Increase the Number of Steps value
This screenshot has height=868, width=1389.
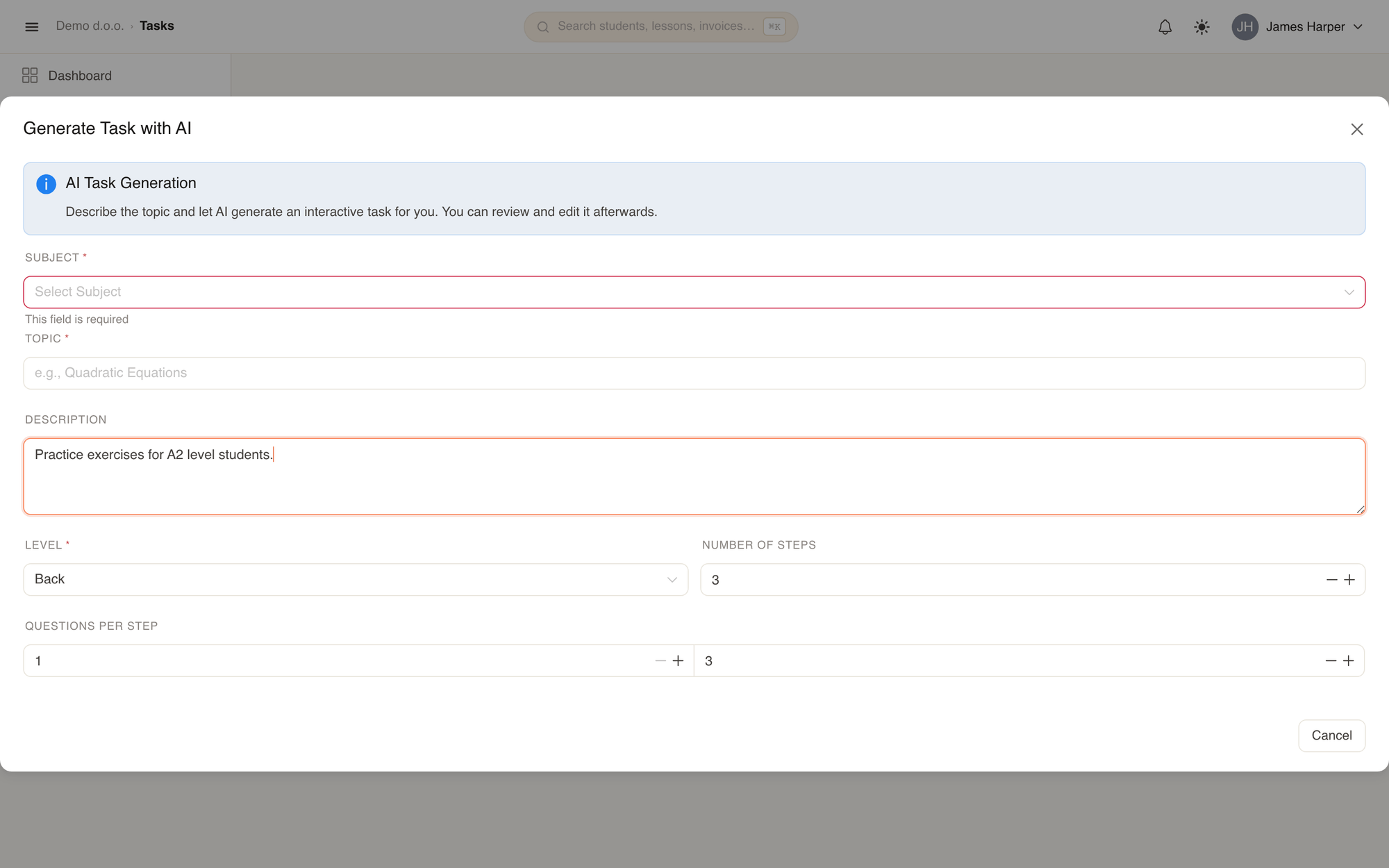[x=1349, y=580]
